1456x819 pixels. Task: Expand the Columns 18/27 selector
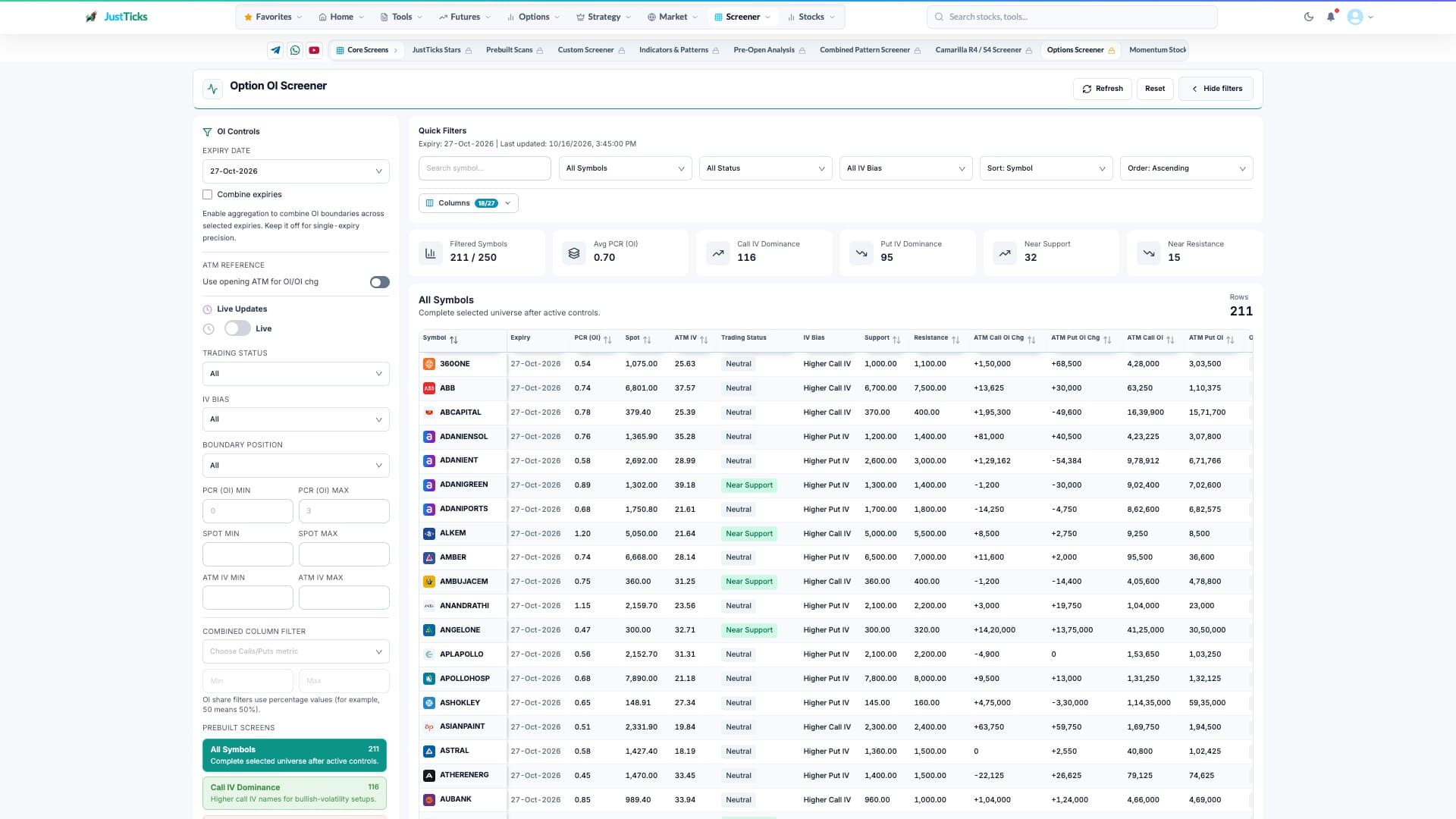click(x=469, y=203)
